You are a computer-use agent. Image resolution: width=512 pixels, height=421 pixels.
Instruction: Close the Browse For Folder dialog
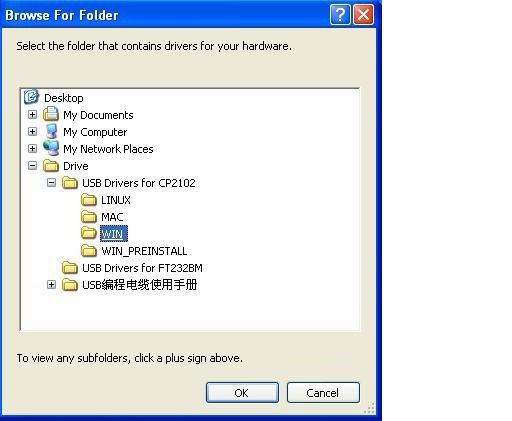coord(363,15)
